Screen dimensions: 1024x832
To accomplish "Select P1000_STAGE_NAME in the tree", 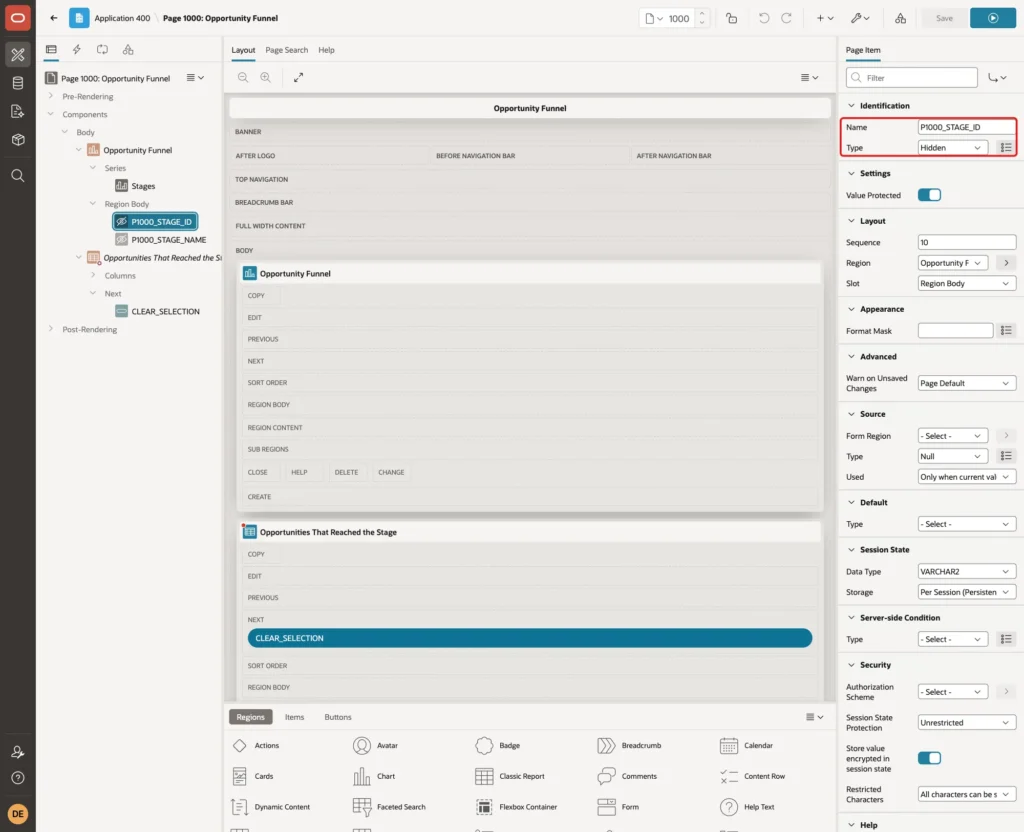I will 168,240.
